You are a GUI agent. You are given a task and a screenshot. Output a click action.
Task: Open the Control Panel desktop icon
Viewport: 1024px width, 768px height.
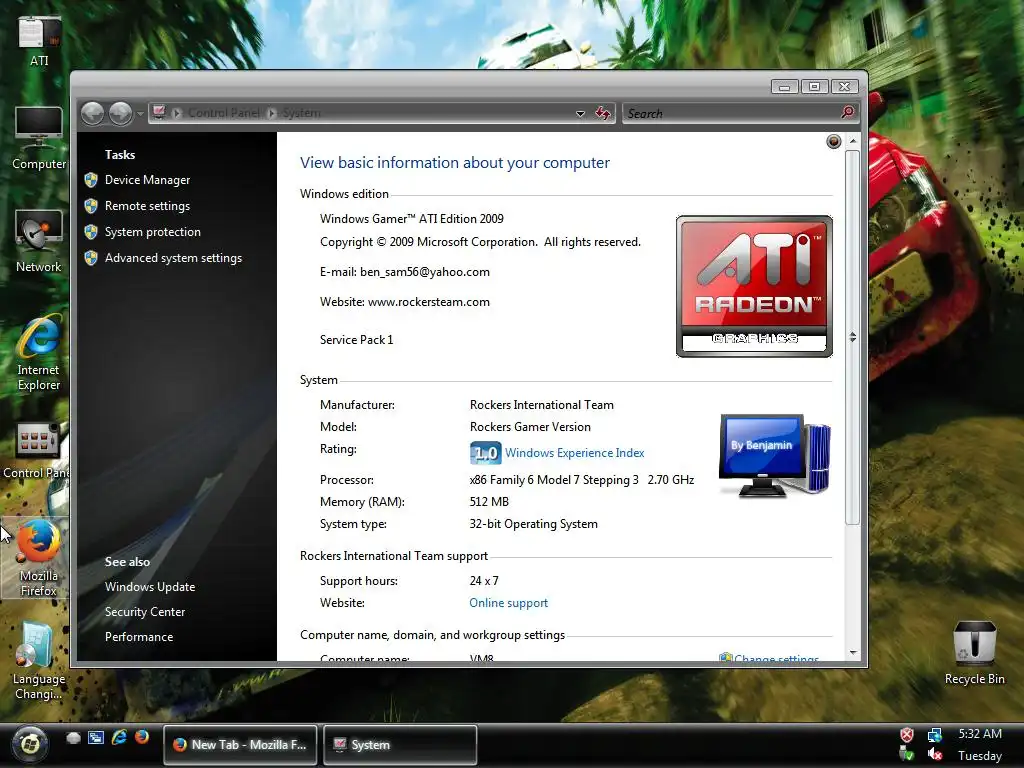pos(35,450)
